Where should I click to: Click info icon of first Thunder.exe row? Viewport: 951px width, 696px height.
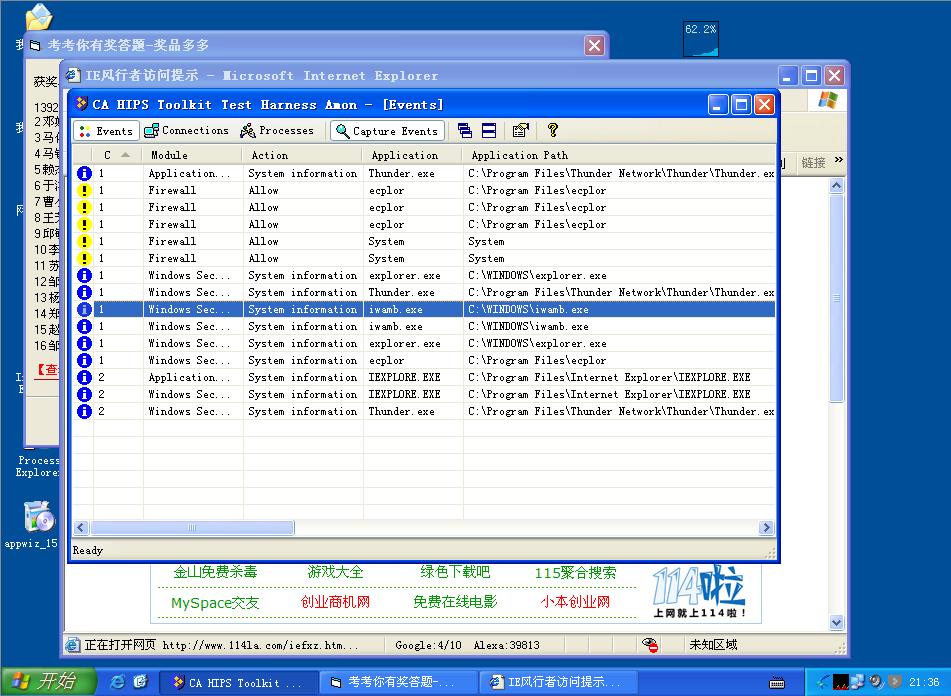click(x=84, y=173)
